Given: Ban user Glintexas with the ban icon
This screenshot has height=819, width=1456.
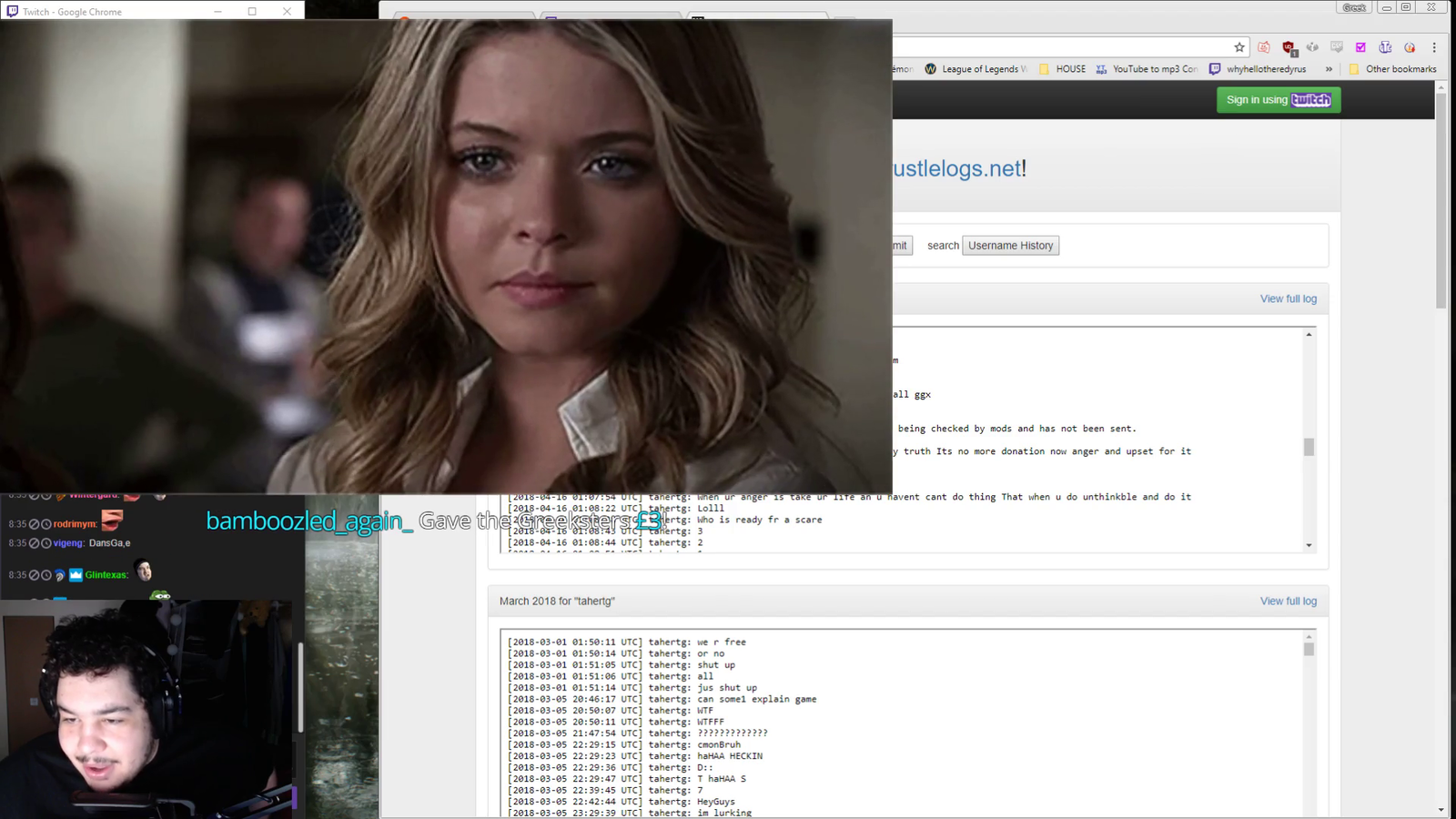Looking at the screenshot, I should [34, 575].
